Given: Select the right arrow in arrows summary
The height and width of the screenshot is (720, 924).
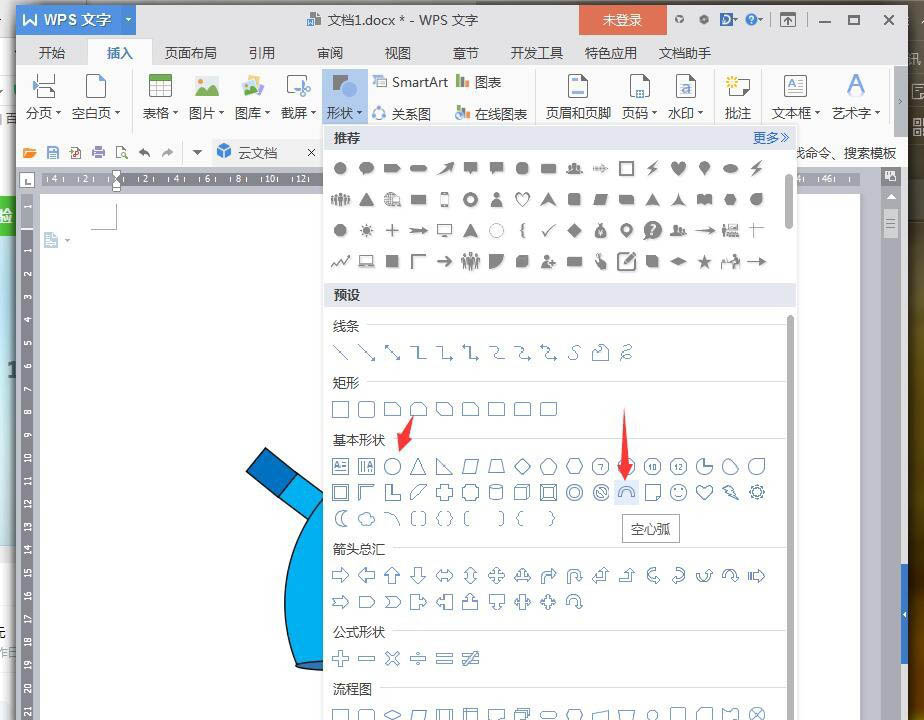Looking at the screenshot, I should coord(341,575).
